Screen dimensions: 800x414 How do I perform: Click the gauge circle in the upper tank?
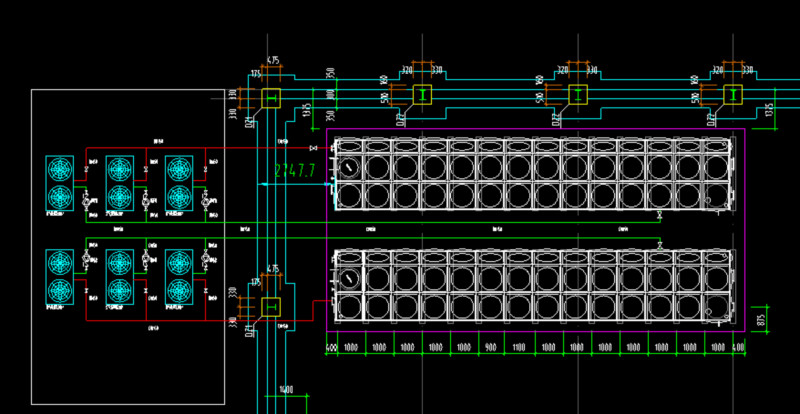click(x=349, y=169)
